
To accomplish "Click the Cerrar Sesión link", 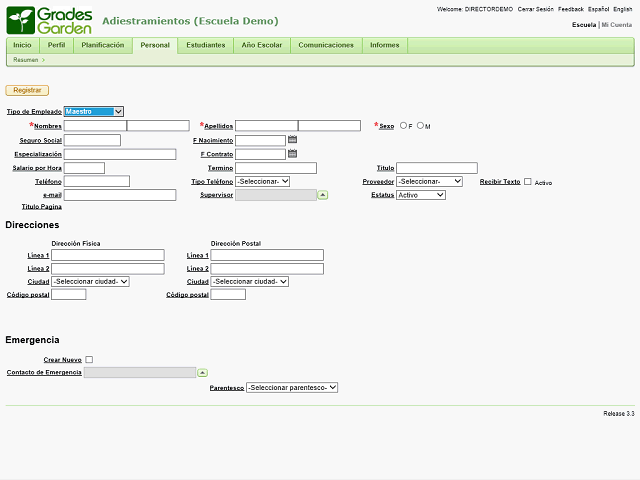I will point(535,9).
